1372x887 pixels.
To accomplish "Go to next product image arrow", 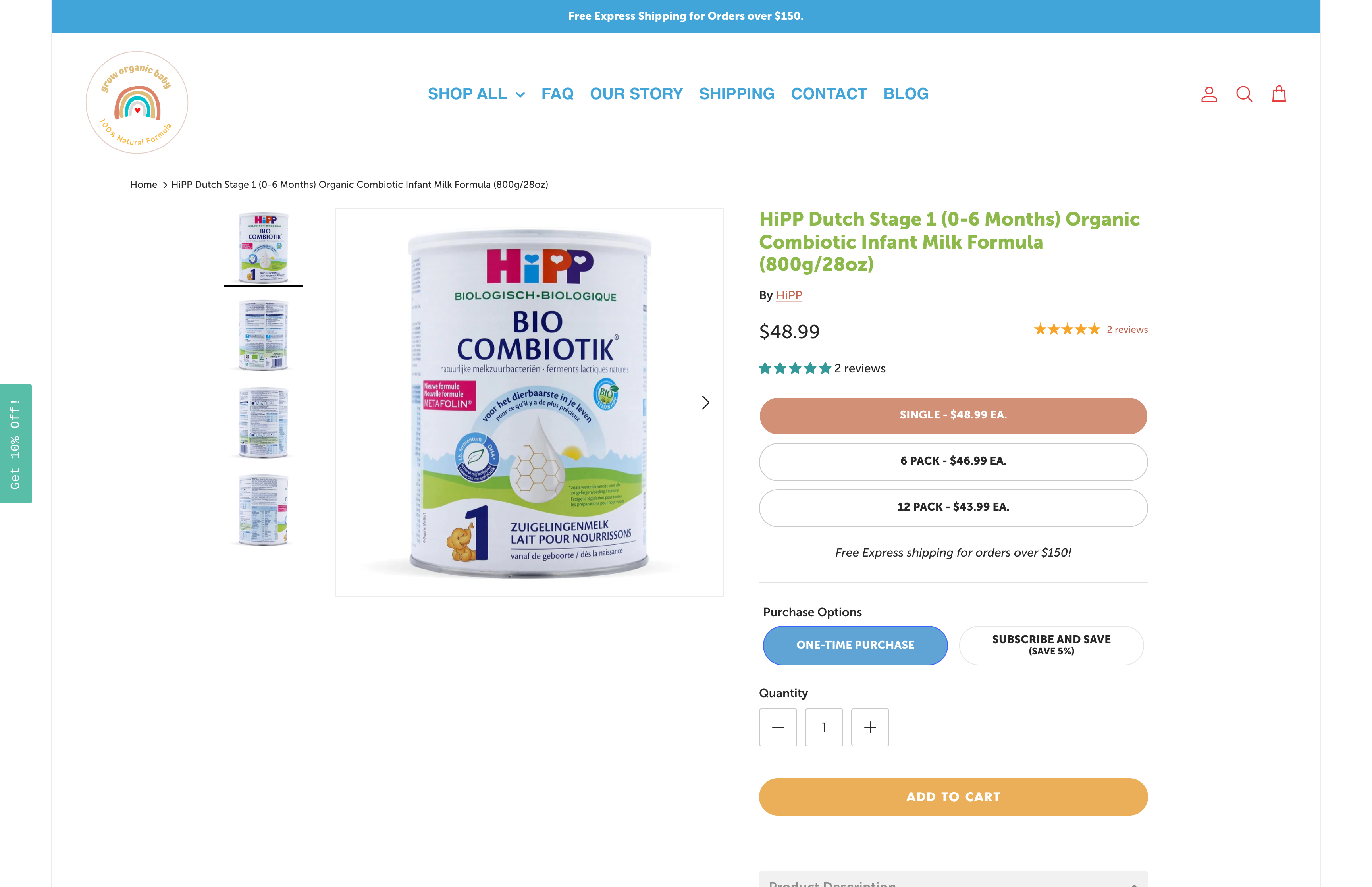I will (705, 403).
